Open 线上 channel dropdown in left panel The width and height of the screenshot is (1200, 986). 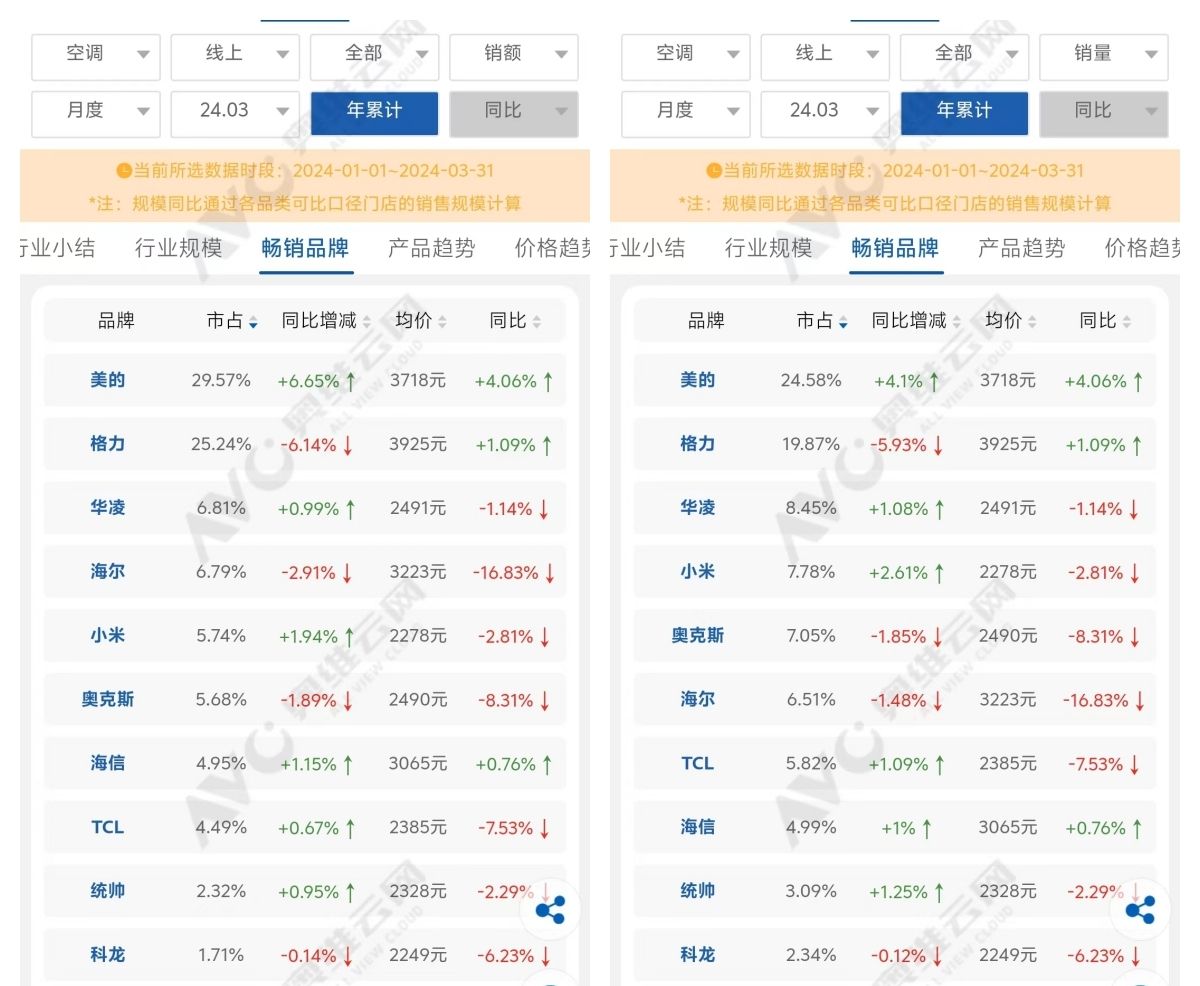click(x=235, y=57)
